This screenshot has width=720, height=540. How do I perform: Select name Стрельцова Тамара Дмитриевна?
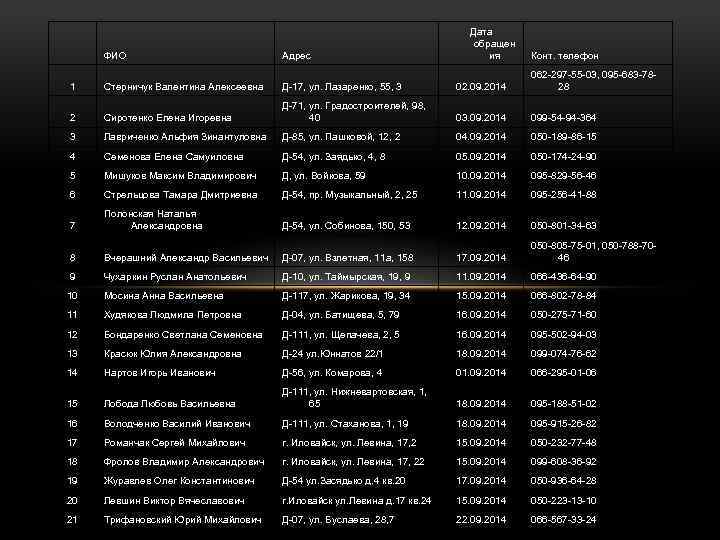(x=180, y=195)
